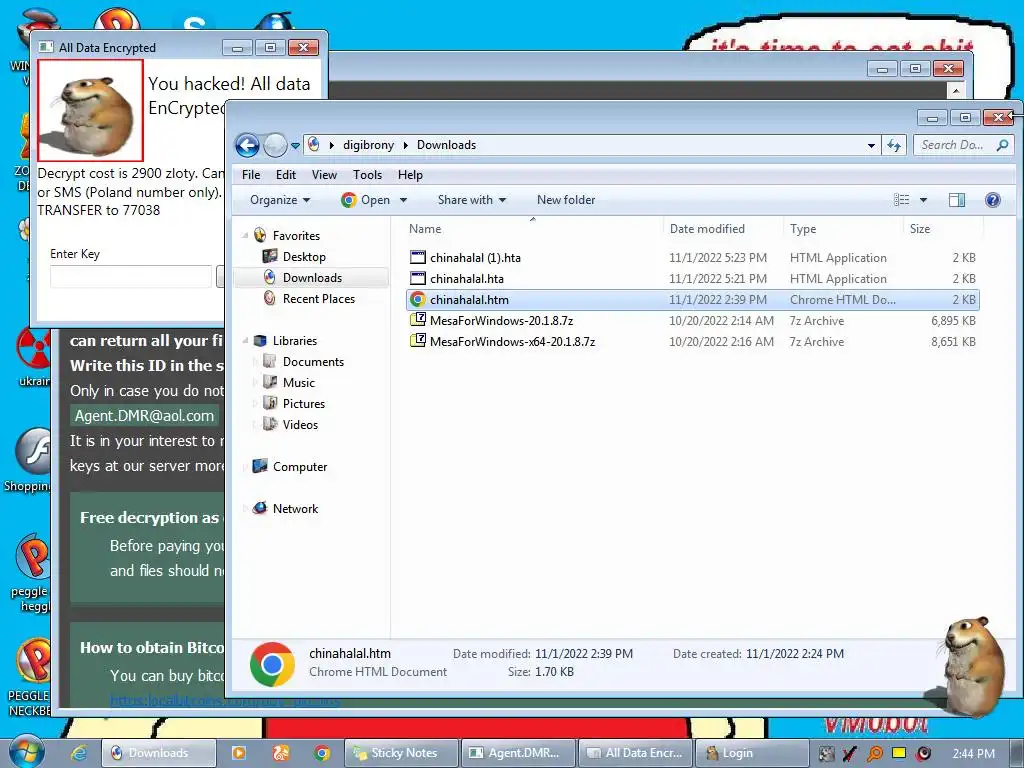Click digibrony in the address breadcrumb
The width and height of the screenshot is (1024, 768).
click(368, 145)
